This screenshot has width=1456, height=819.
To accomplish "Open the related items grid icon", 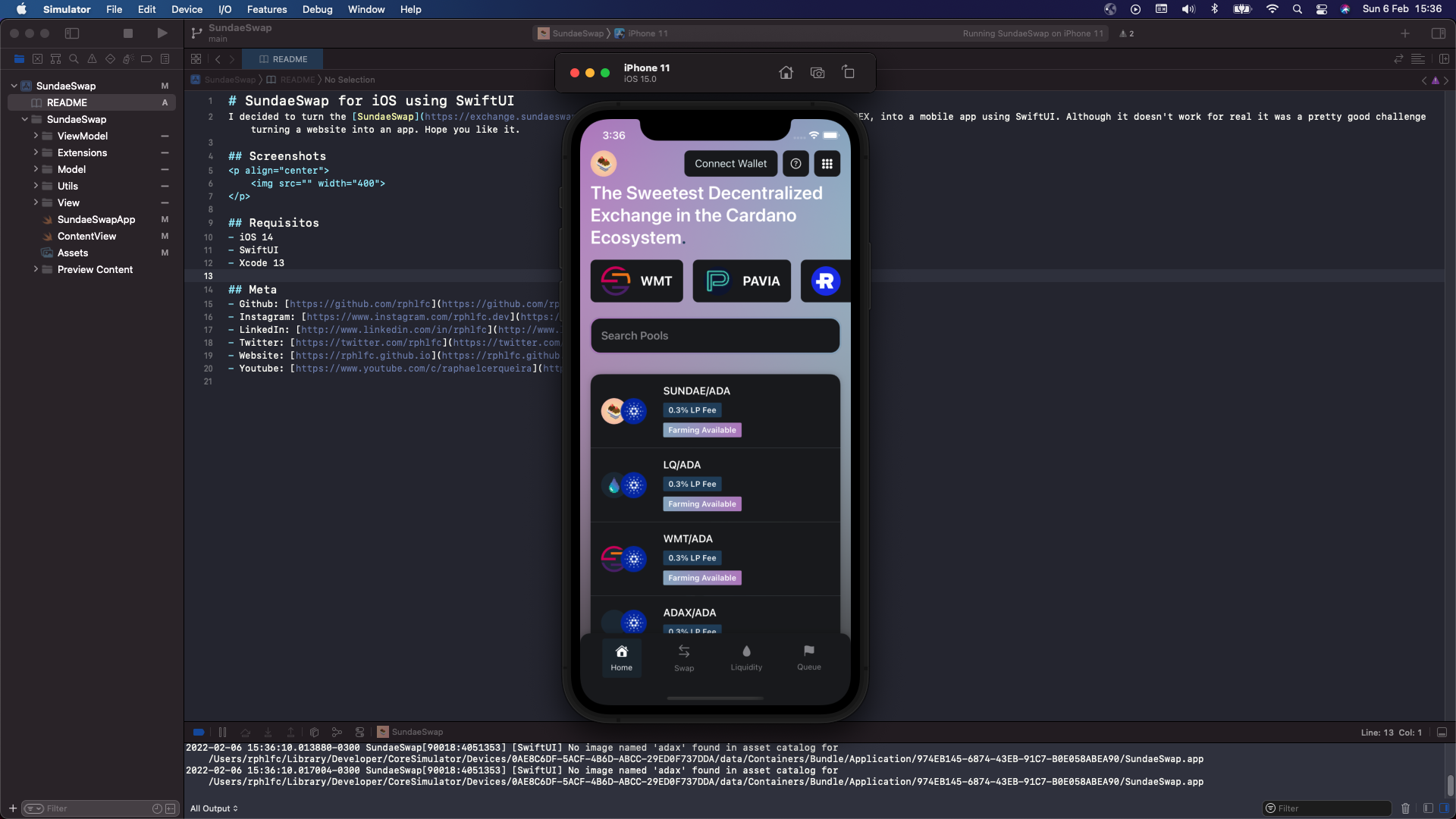I will coord(196,59).
